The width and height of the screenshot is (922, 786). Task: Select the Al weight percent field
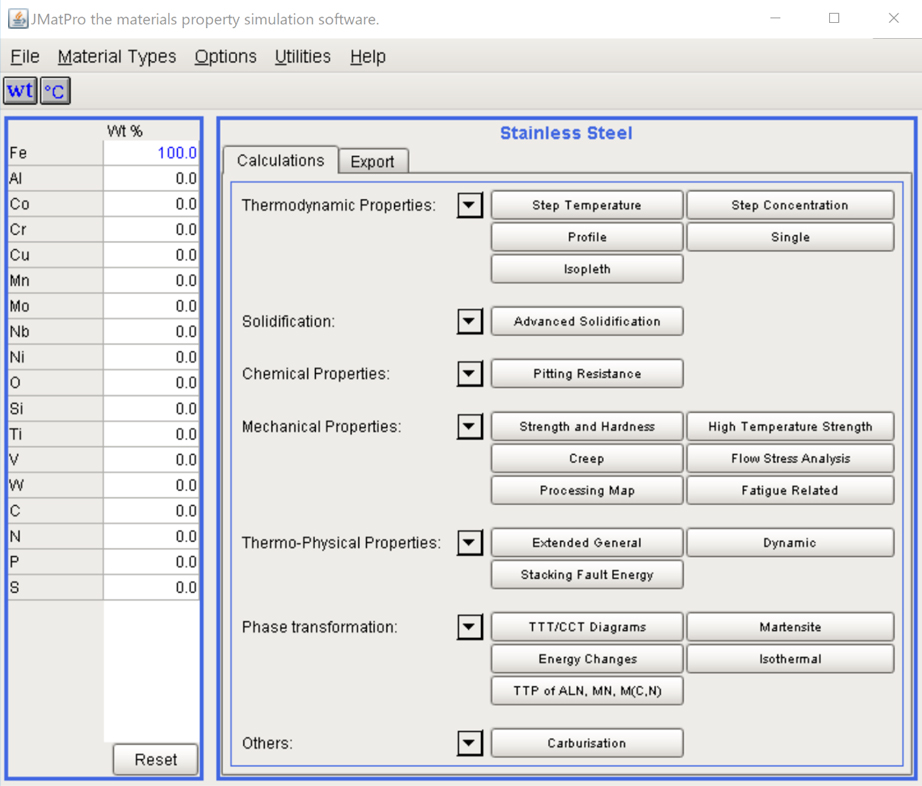[151, 178]
